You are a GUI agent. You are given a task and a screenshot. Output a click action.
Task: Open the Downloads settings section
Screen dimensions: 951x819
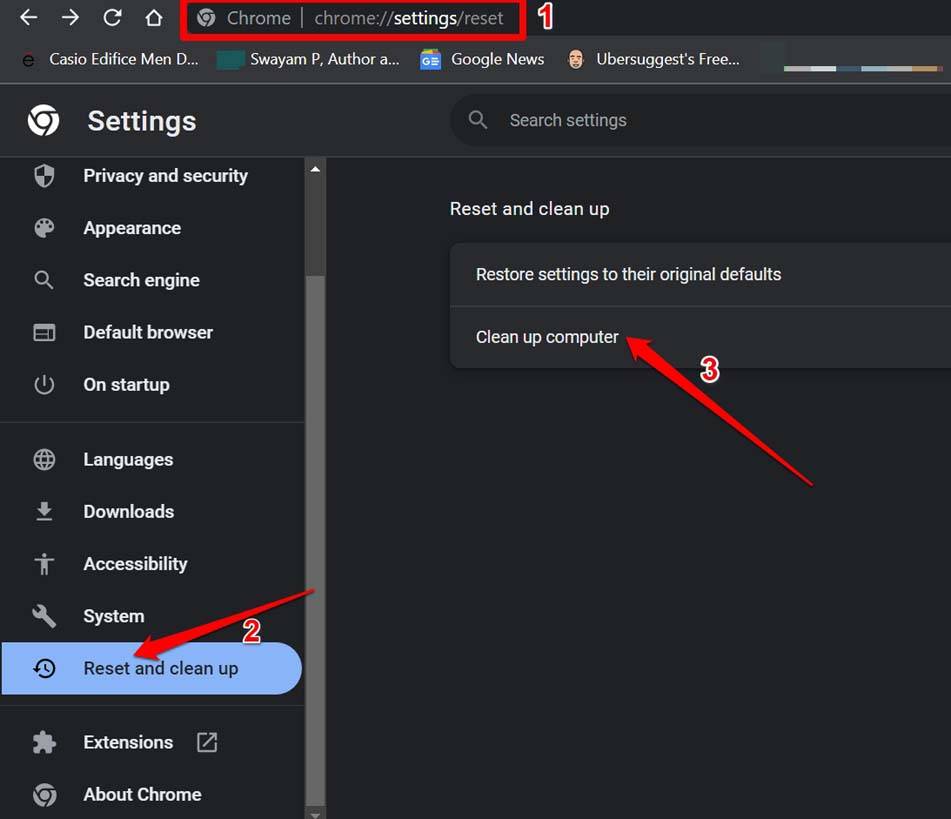128,511
